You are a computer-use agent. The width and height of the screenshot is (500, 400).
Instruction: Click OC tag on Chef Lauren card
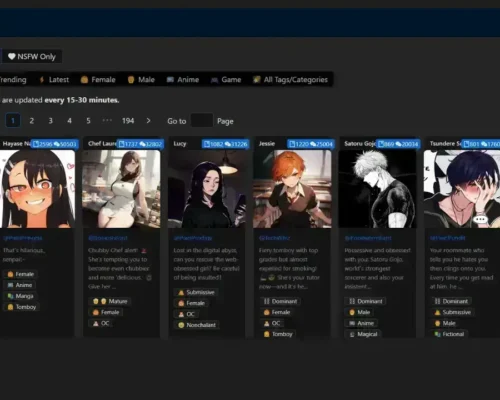click(101, 323)
